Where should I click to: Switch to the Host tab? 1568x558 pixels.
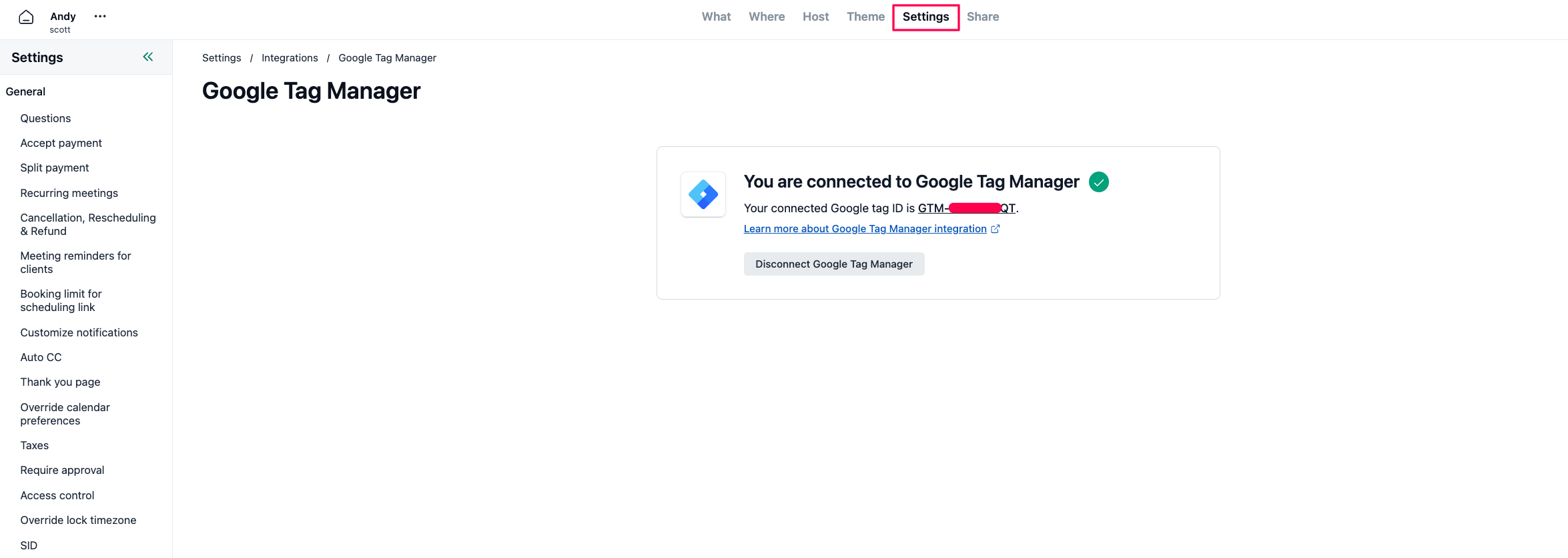815,17
